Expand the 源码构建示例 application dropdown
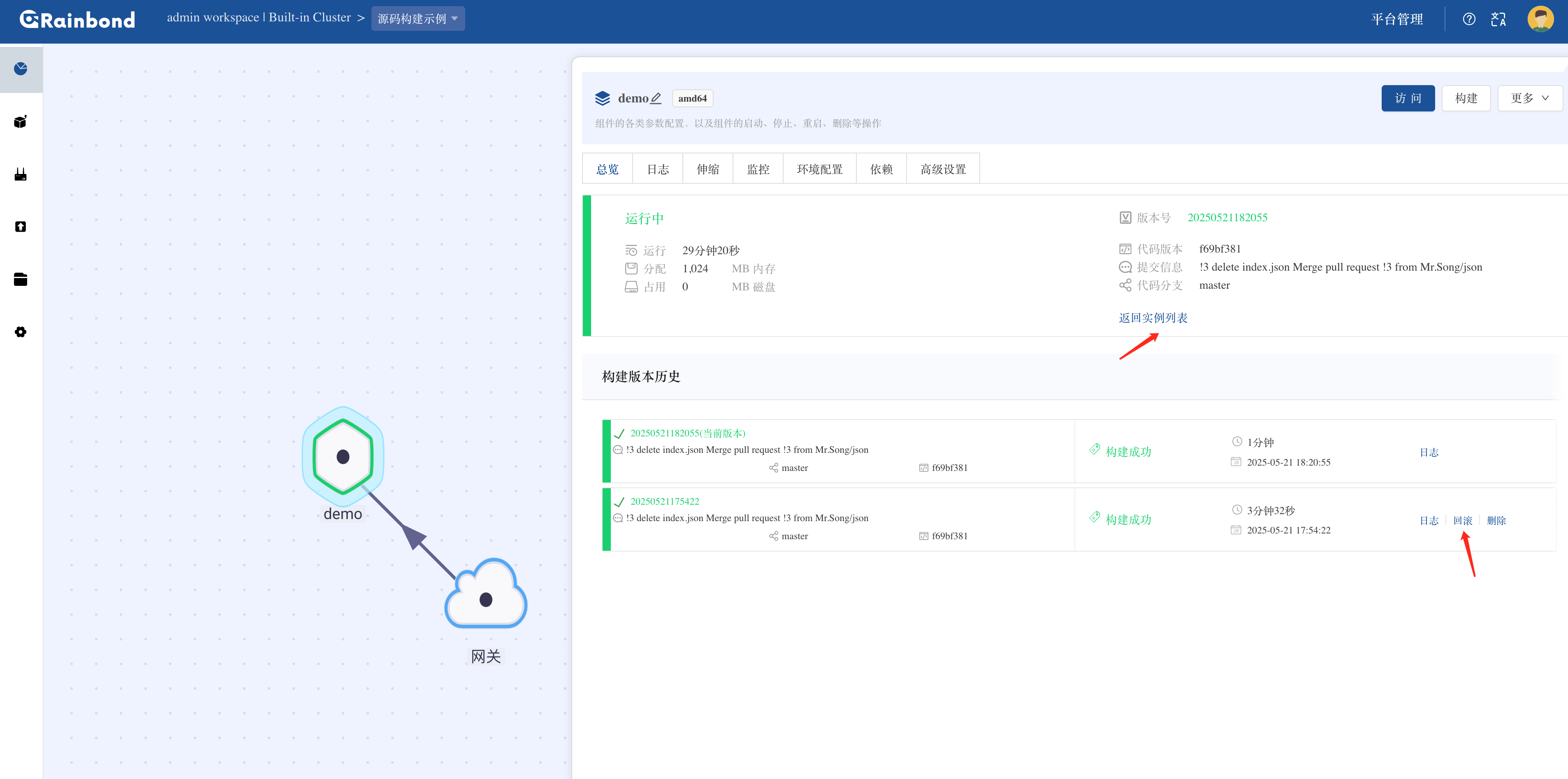Viewport: 1568px width, 779px height. pyautogui.click(x=418, y=19)
